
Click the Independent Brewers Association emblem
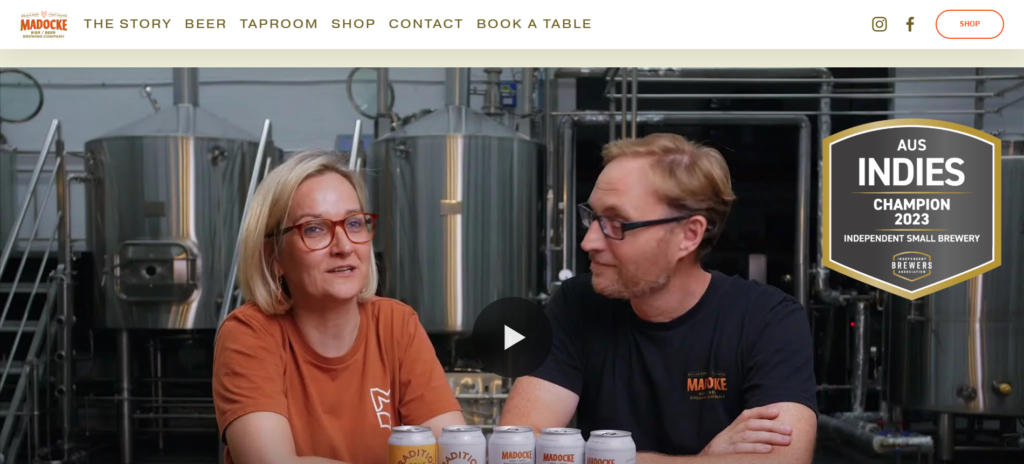(x=912, y=266)
